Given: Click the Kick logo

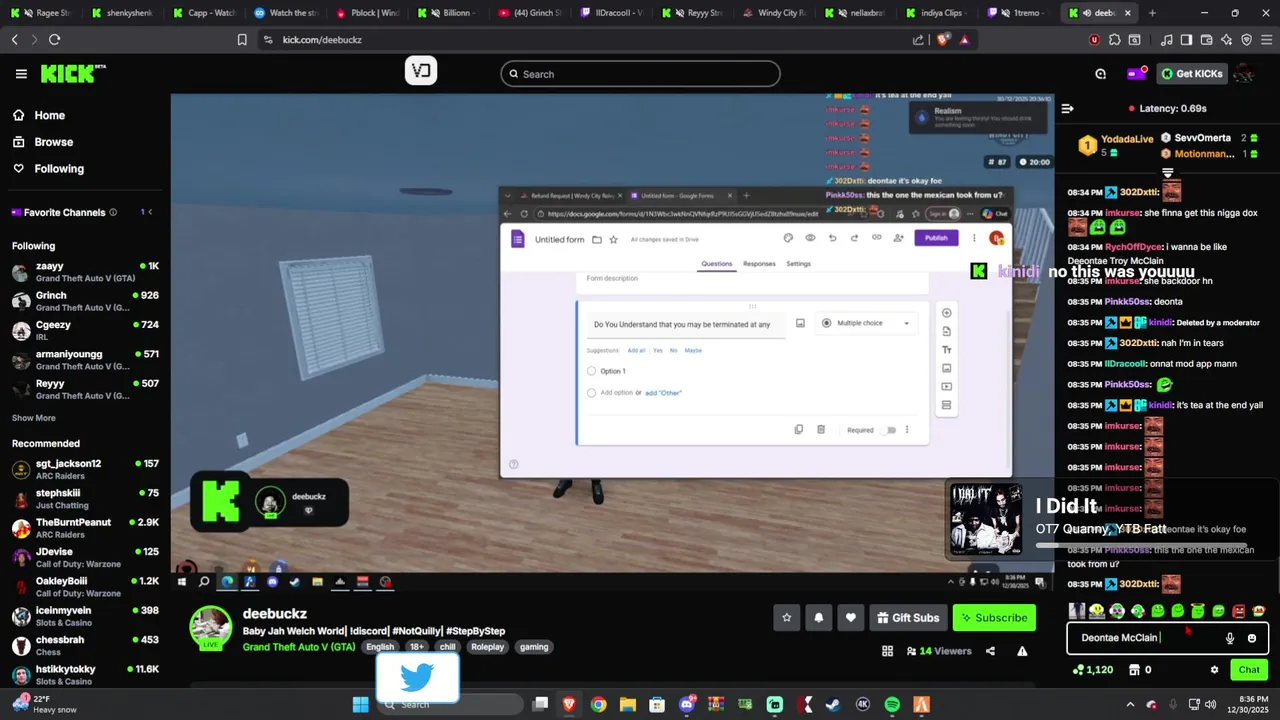Looking at the screenshot, I should click(73, 74).
